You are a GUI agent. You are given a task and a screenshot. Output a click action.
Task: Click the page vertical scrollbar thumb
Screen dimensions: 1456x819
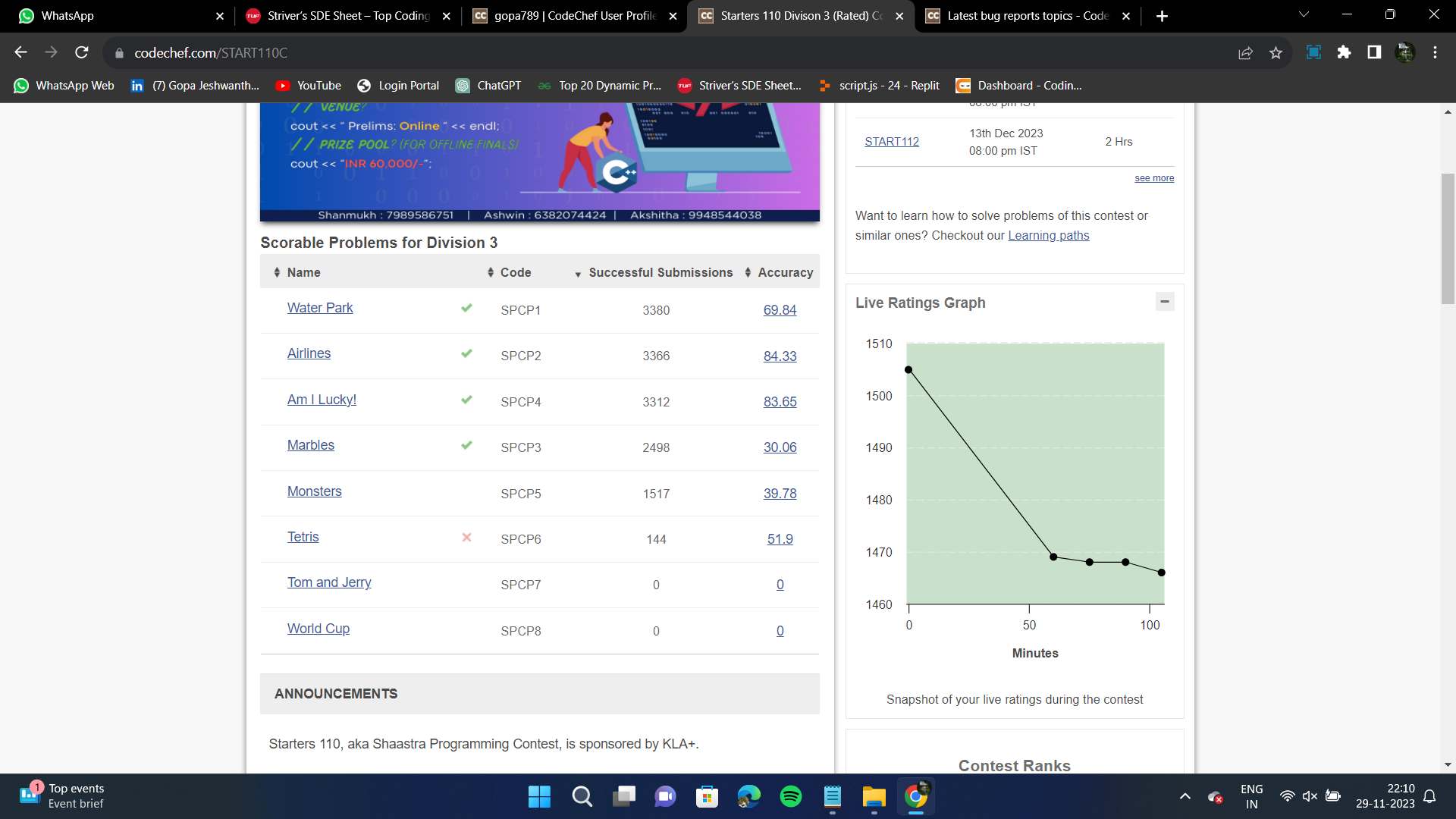click(1448, 239)
